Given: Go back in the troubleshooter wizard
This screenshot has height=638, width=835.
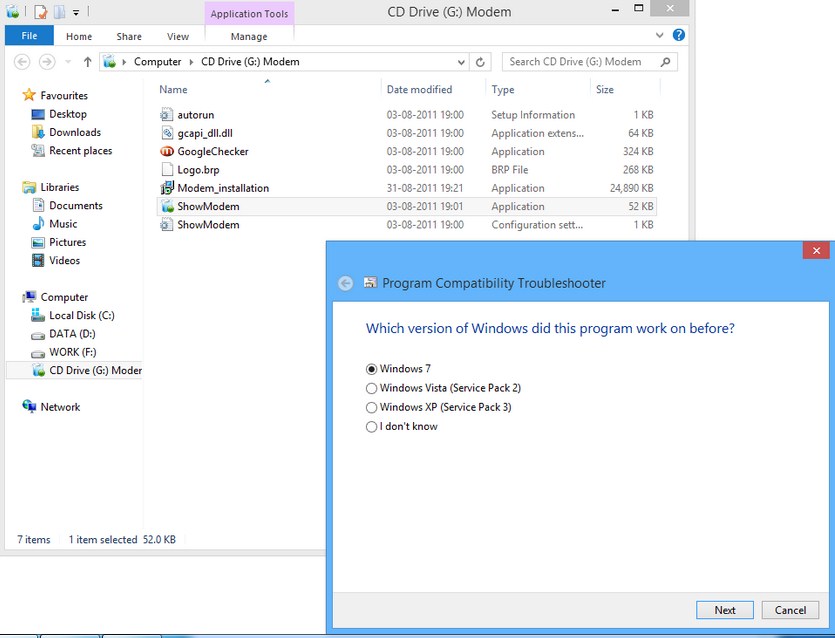Looking at the screenshot, I should (x=346, y=283).
